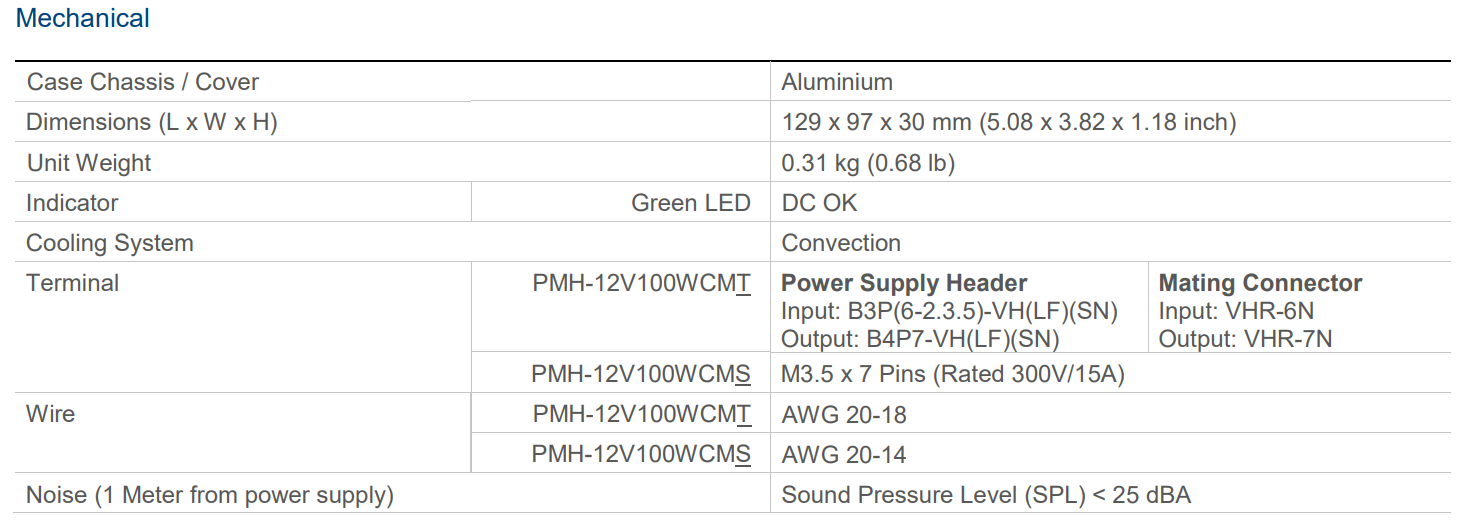Click the Wire row label
Image resolution: width=1477 pixels, height=522 pixels.
[50, 414]
